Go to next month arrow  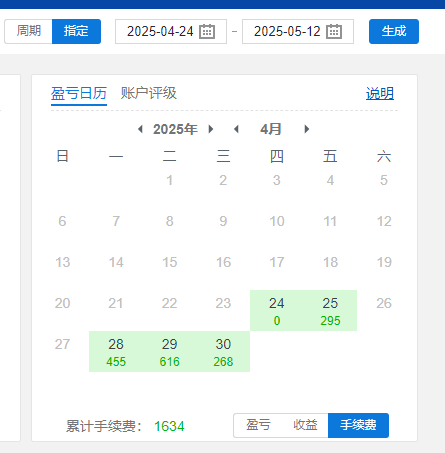tap(307, 129)
